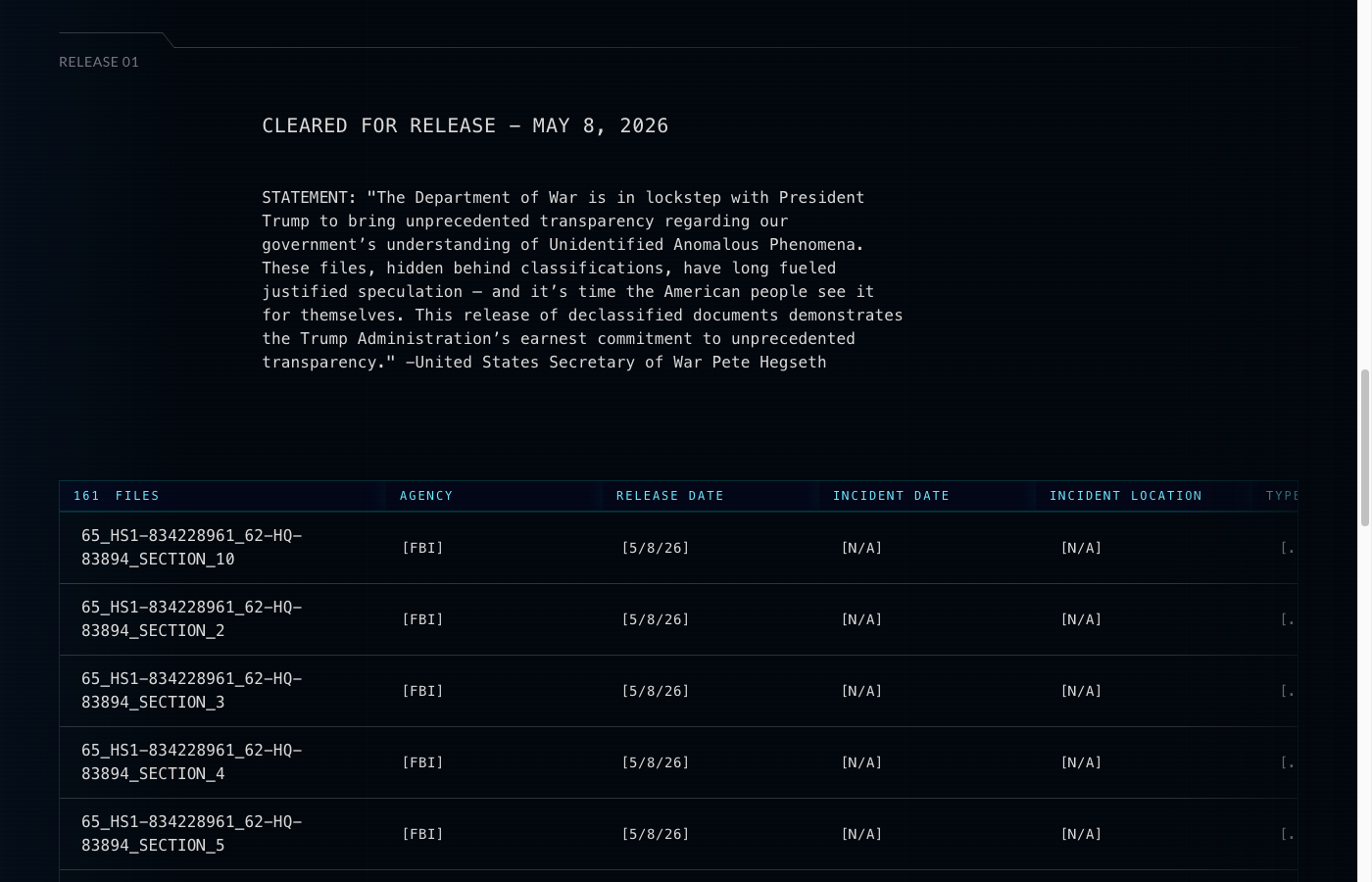This screenshot has height=882, width=1372.
Task: Click the incident date [N/A] in SECTION_5 row
Action: (861, 834)
